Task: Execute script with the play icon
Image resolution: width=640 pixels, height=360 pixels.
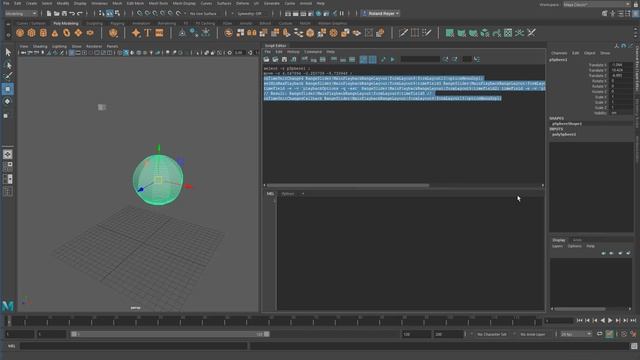Action: pos(392,60)
